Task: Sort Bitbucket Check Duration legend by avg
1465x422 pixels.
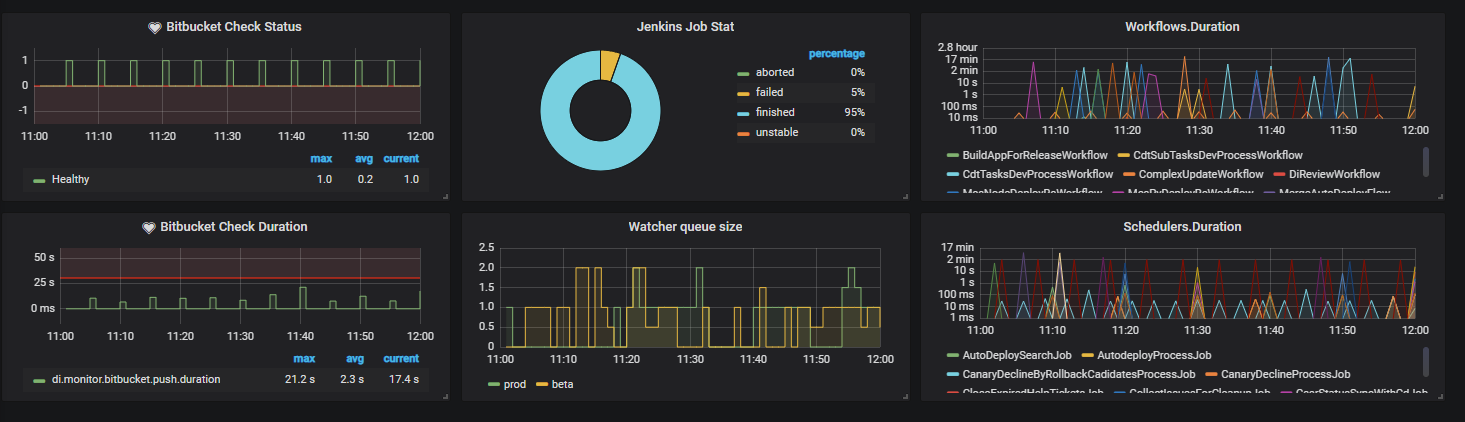Action: [x=355, y=358]
